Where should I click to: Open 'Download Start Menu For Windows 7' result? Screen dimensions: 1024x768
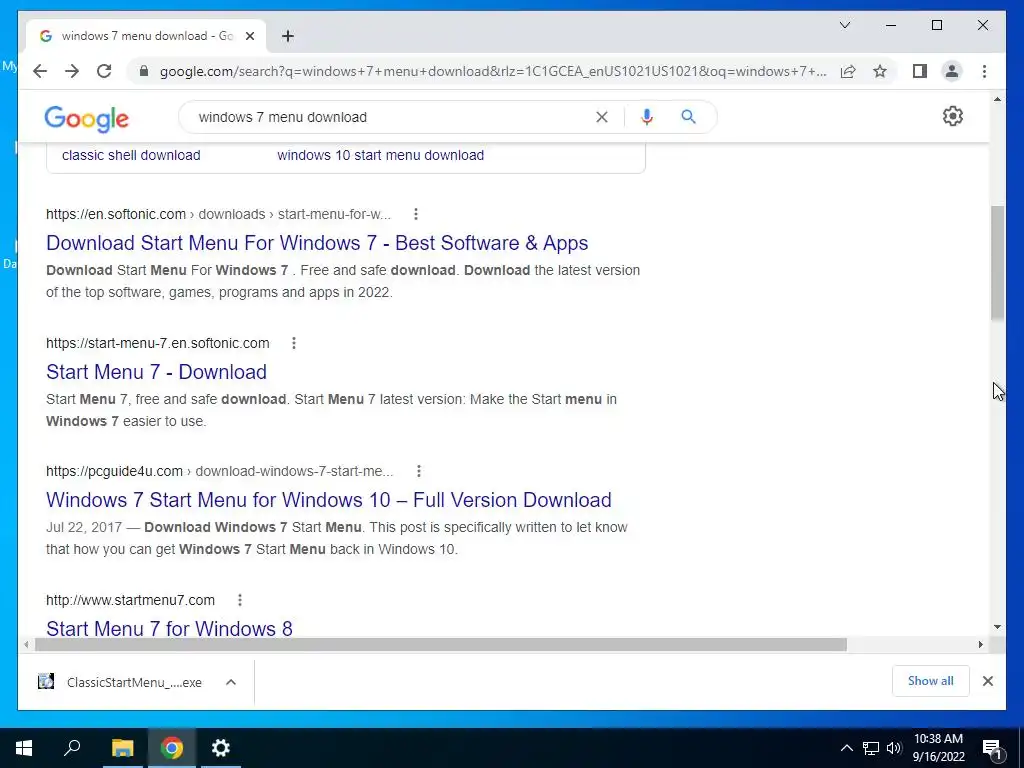click(x=317, y=243)
